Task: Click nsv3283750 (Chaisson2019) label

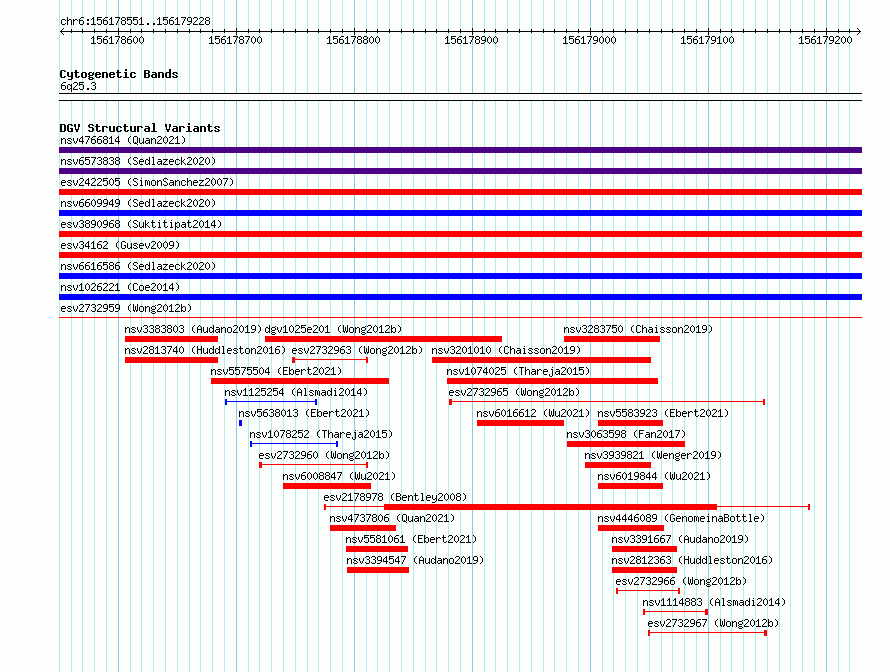Action: [x=638, y=329]
